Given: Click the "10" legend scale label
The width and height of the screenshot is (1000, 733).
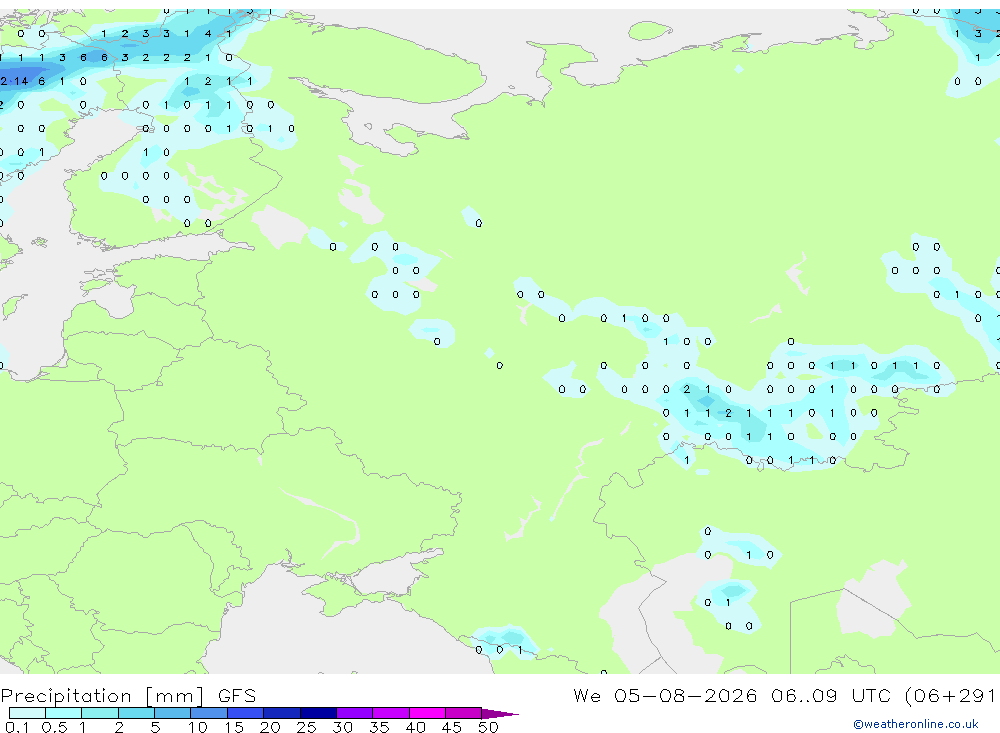Looking at the screenshot, I should coord(197,727).
